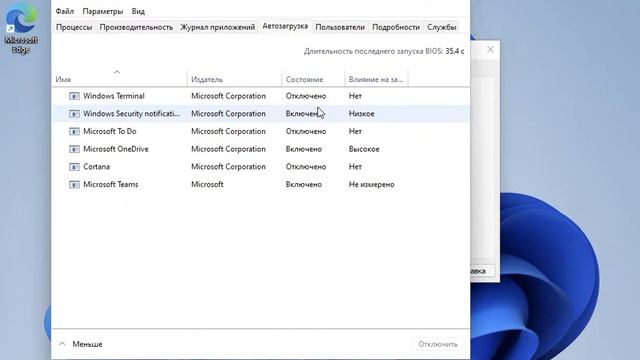This screenshot has height=360, width=640.
Task: Select the Microsoft OneDrive entry name
Action: [x=116, y=149]
